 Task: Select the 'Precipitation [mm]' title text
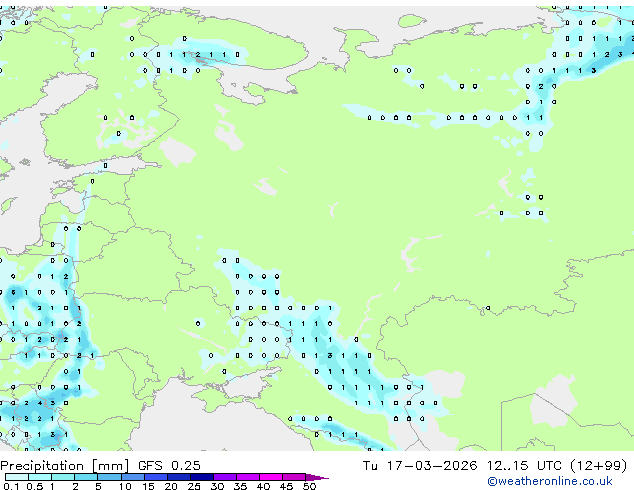tap(65, 466)
